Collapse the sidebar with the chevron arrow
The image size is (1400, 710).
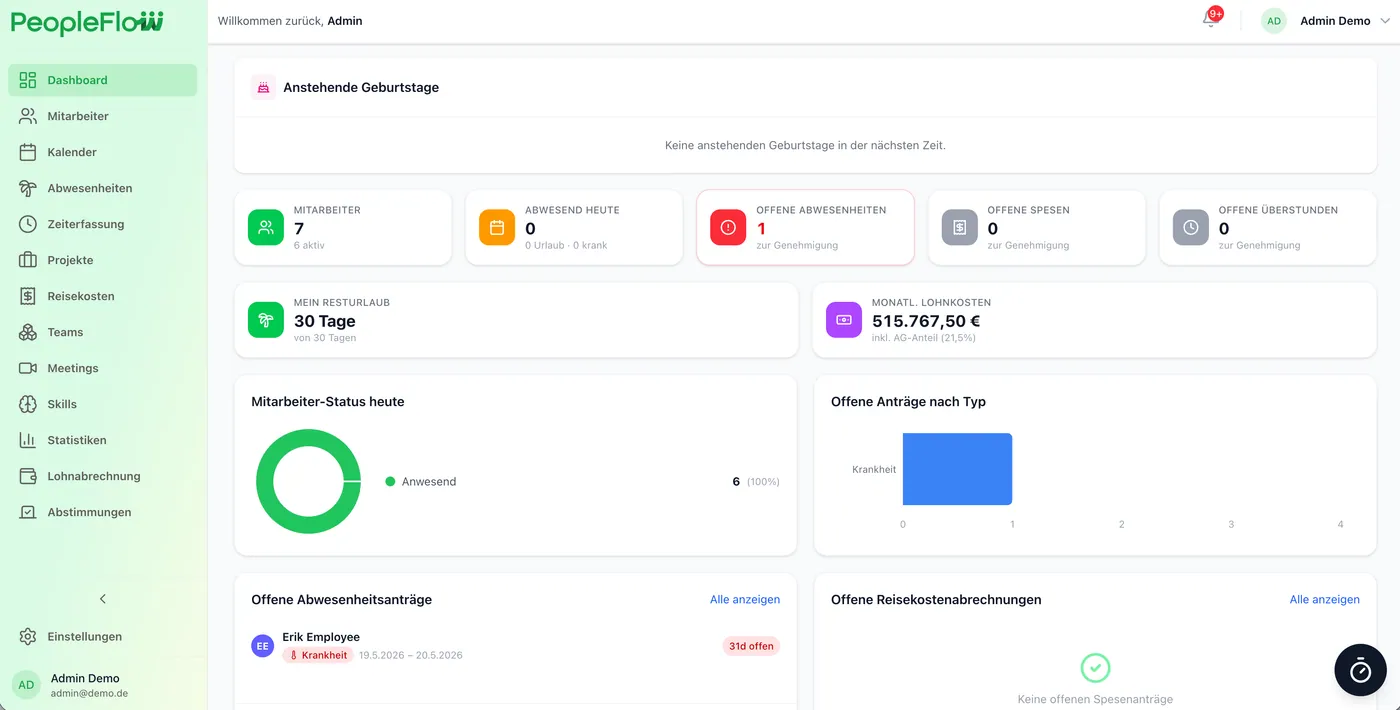(x=103, y=599)
